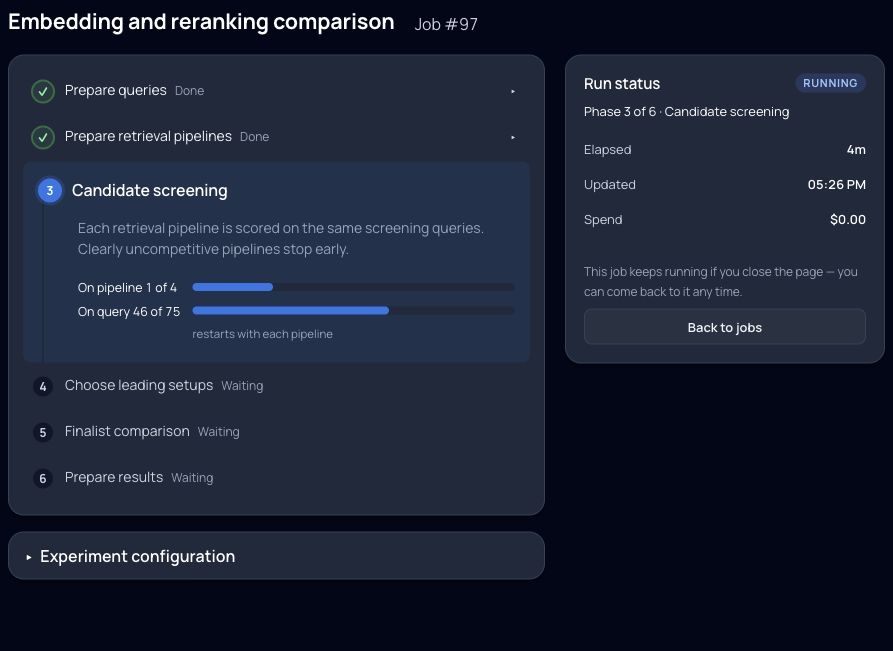The height and width of the screenshot is (651, 893).
Task: Select the Prepare queries step label
Action: [116, 90]
